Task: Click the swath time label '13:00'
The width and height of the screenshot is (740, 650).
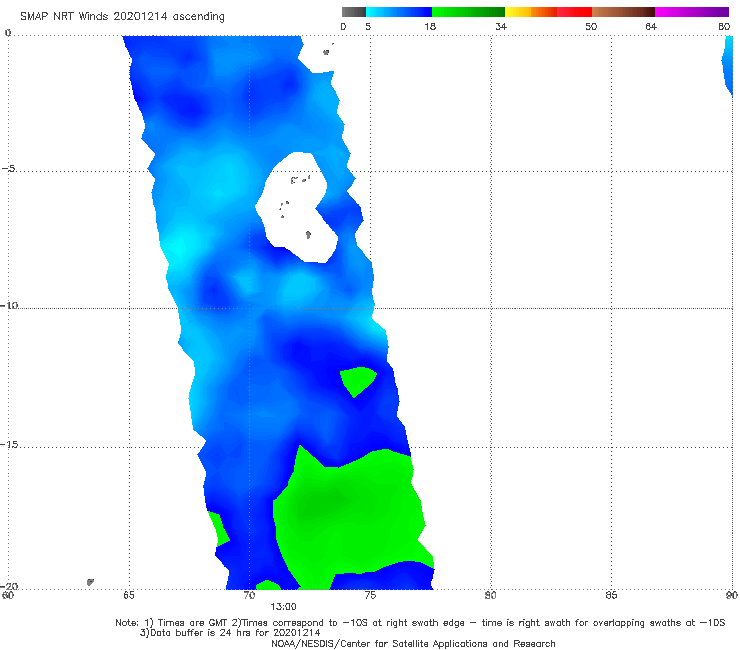Action: click(x=283, y=607)
